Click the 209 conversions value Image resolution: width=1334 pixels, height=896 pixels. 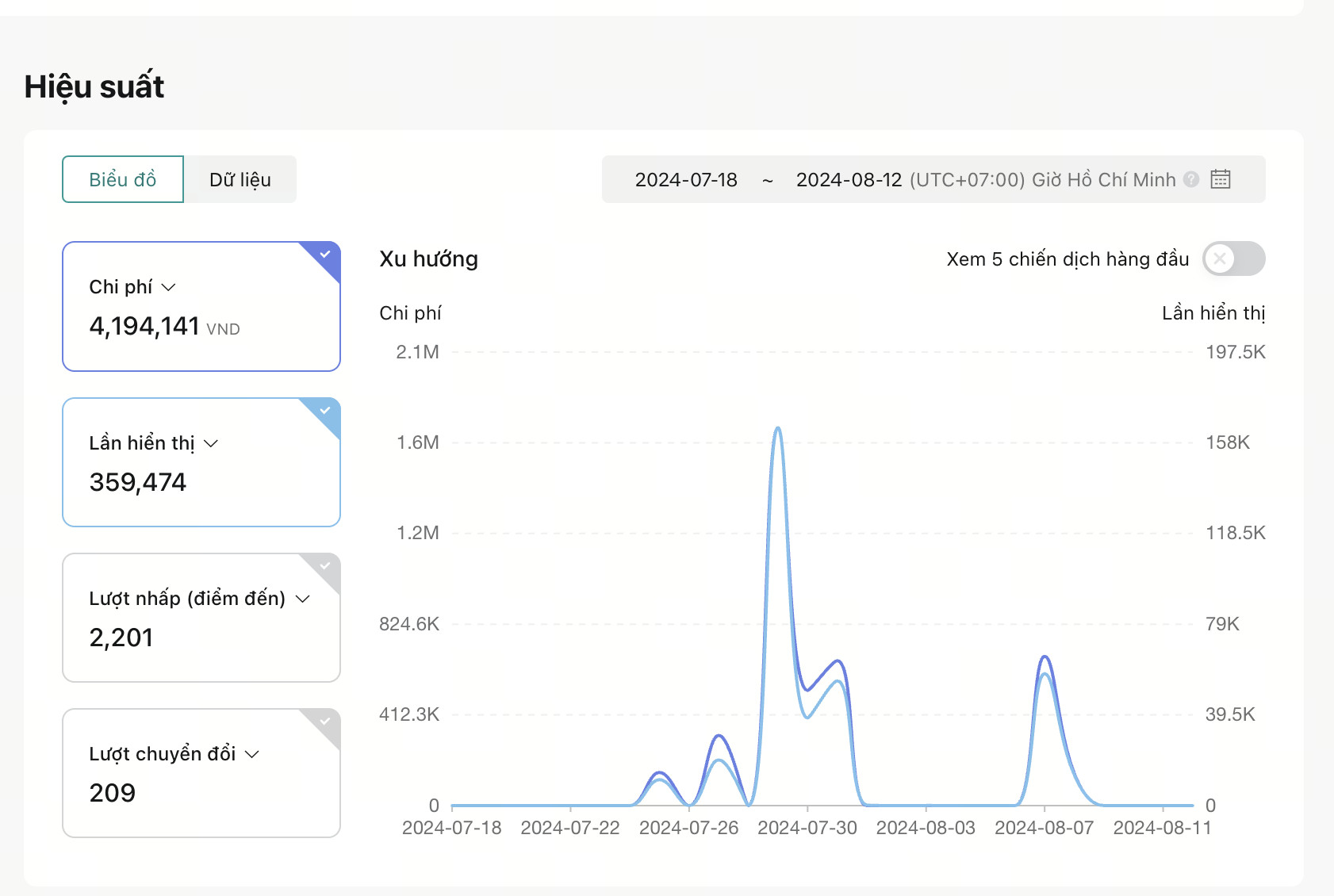[x=112, y=793]
